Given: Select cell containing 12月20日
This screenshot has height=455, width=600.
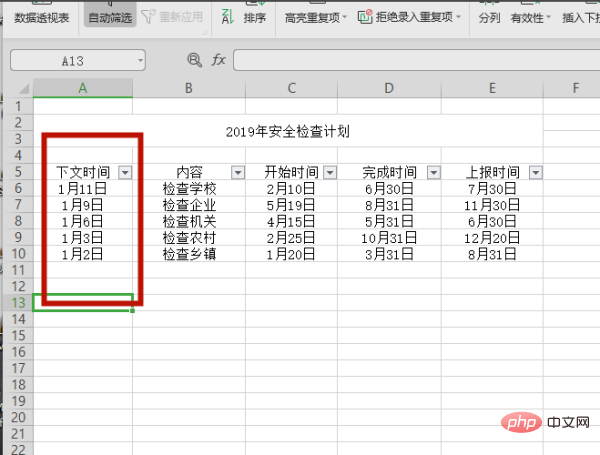Looking at the screenshot, I should [492, 238].
